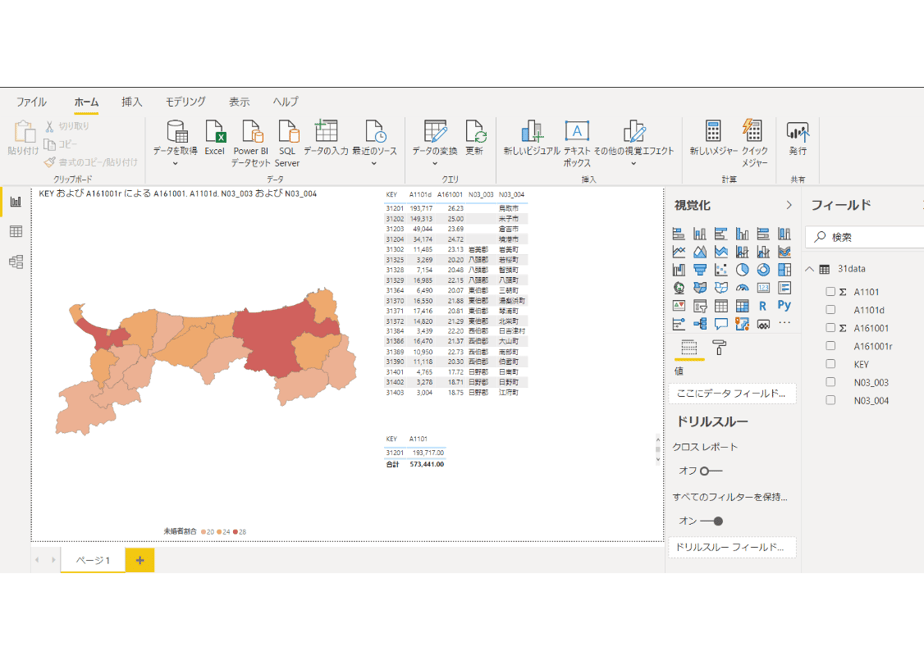Select the matrix visual
This screenshot has width=924, height=660.
tap(742, 306)
